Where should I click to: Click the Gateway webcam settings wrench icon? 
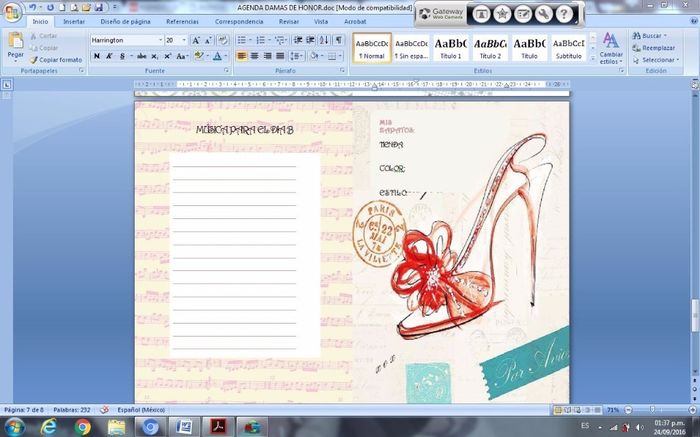coord(543,15)
